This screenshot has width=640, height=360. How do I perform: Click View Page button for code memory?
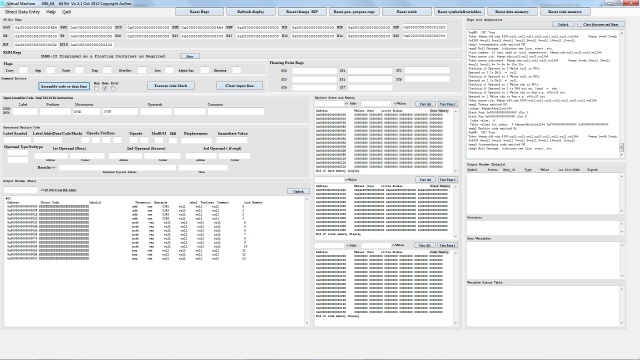coord(447,245)
